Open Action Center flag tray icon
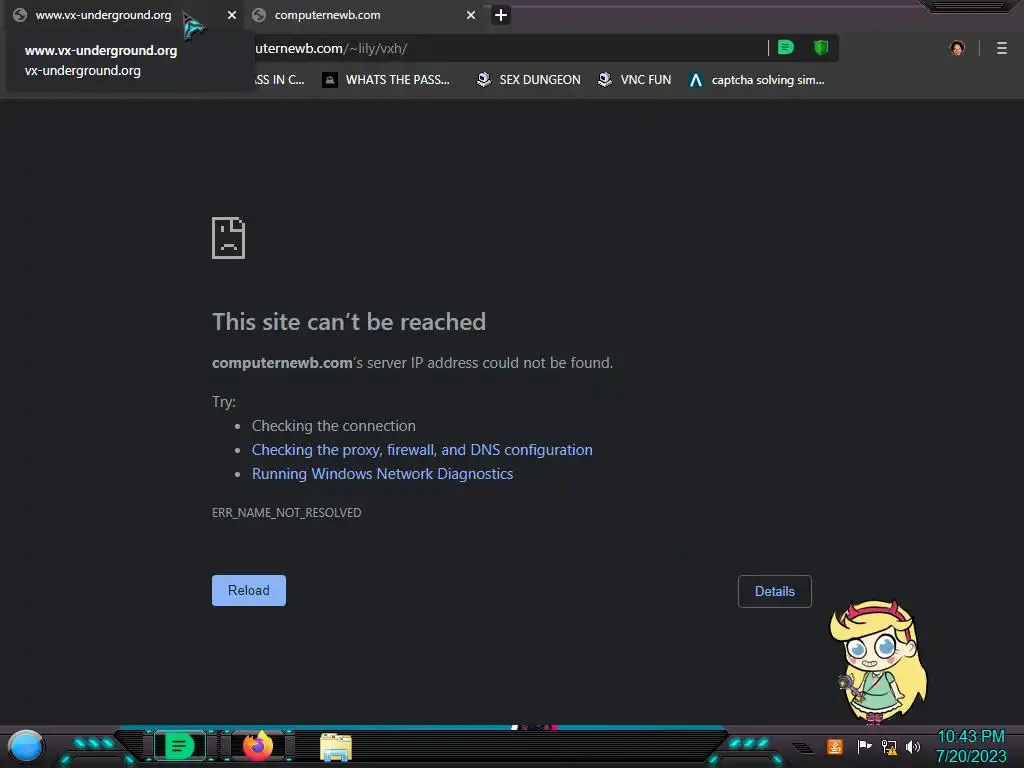Viewport: 1024px width, 768px height. (x=864, y=746)
